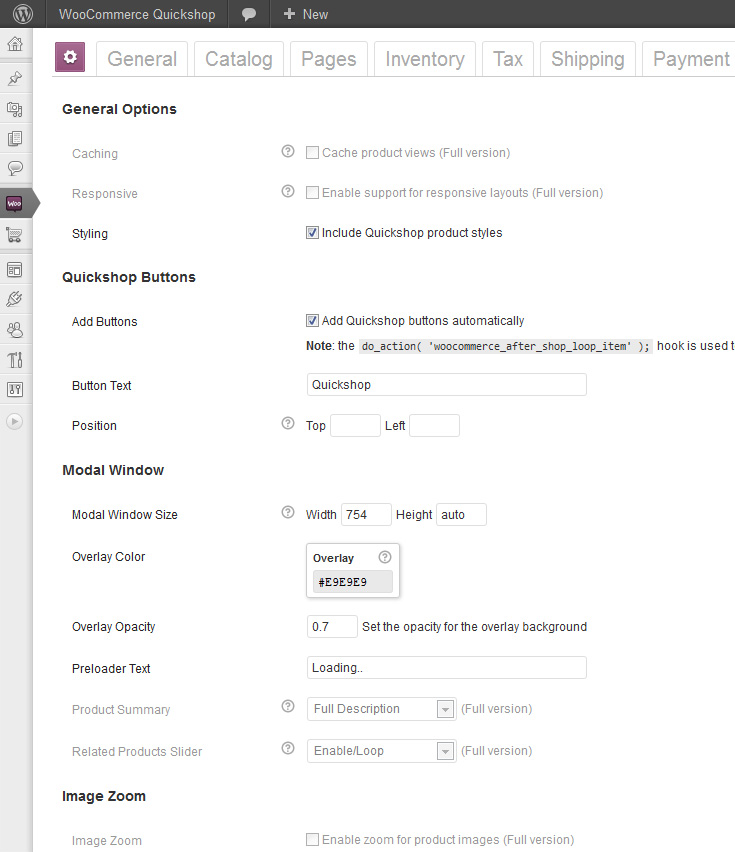Viewport: 735px width, 852px height.
Task: Click the General Options heading
Action: [x=120, y=109]
